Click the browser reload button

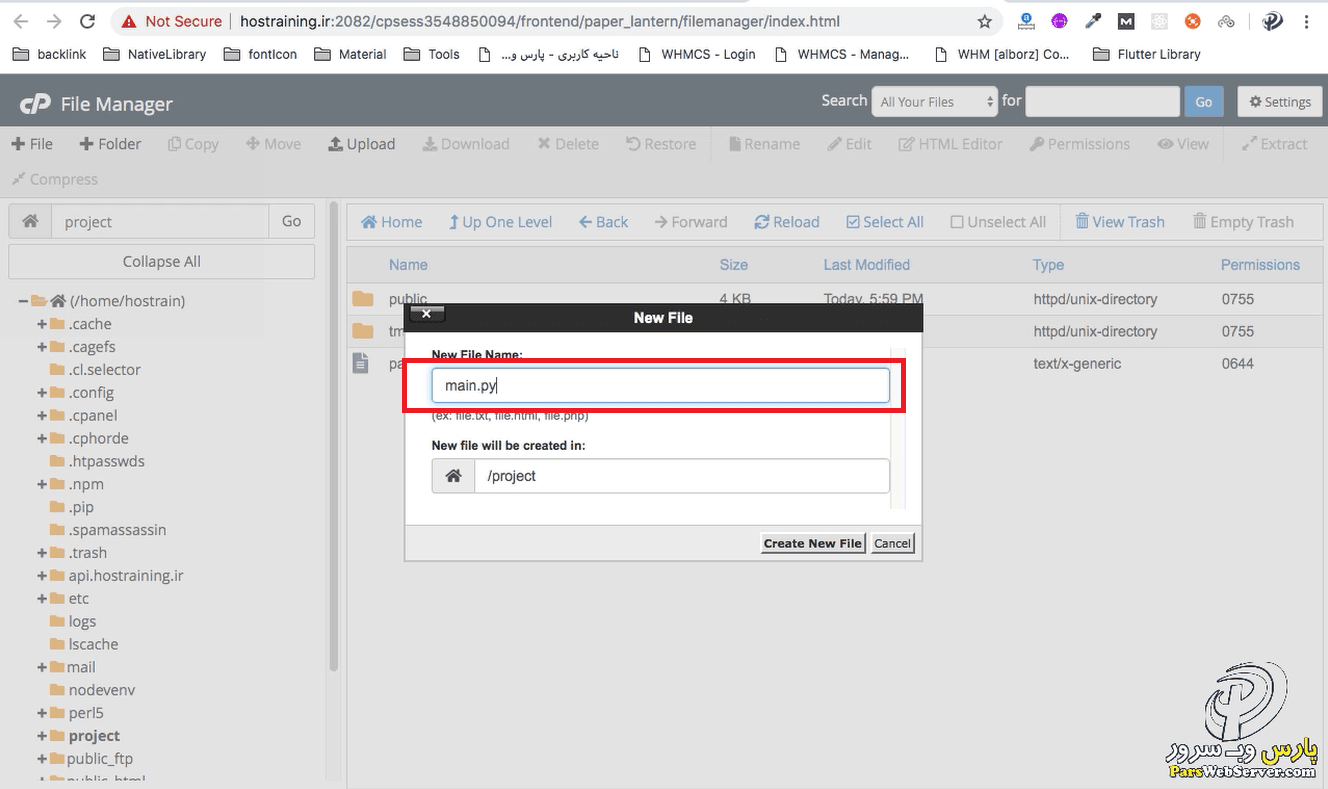pos(87,21)
